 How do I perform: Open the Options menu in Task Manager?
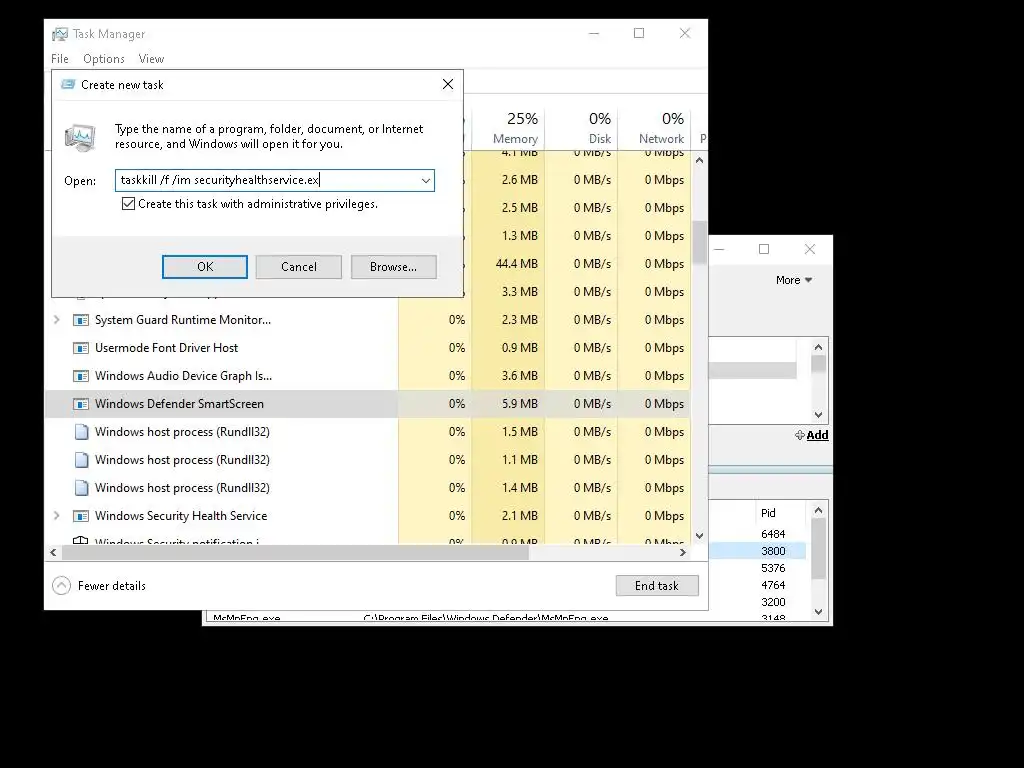(104, 59)
